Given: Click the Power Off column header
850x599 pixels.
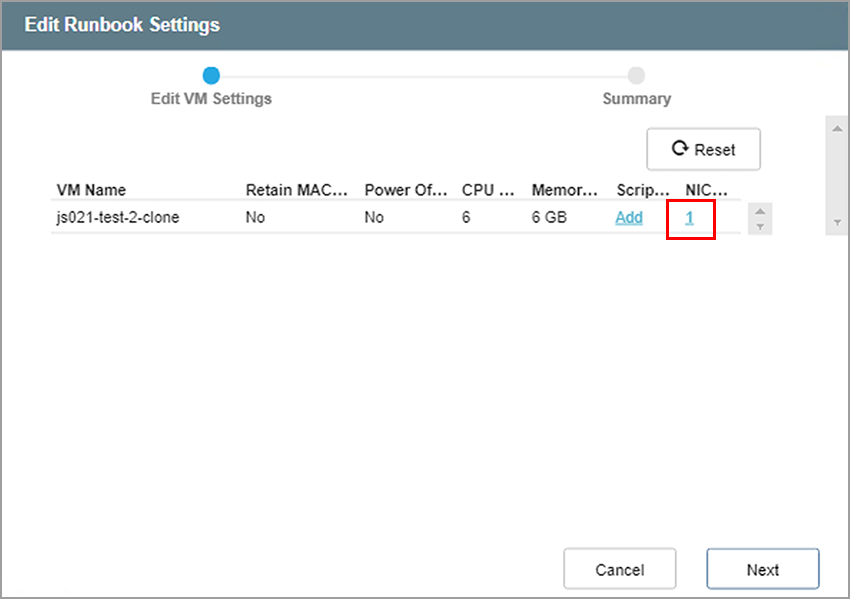Looking at the screenshot, I should pos(404,190).
